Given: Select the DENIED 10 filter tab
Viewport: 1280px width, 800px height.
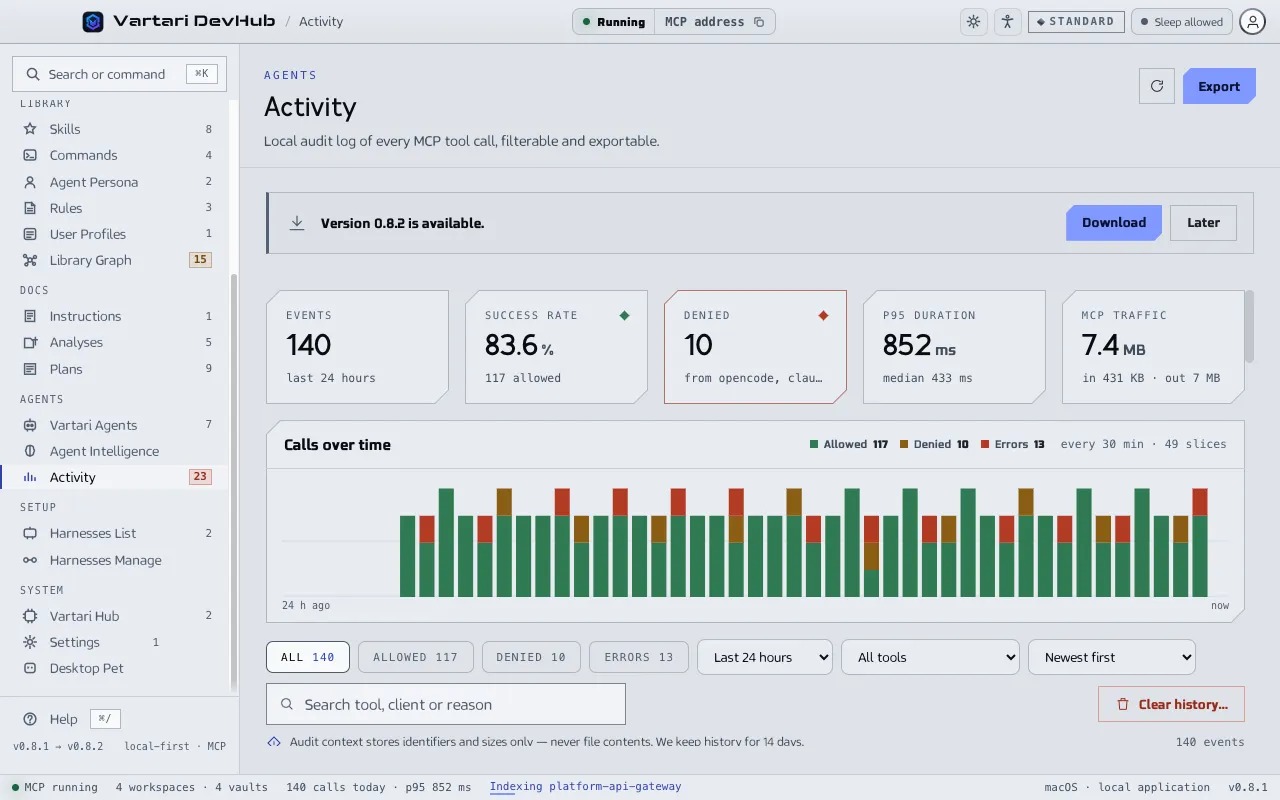Looking at the screenshot, I should 532,657.
